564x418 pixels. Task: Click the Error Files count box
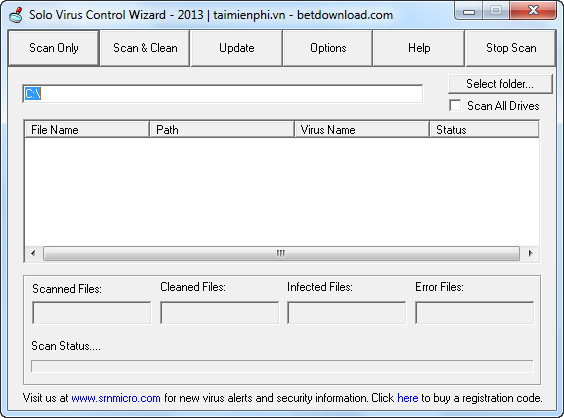click(474, 313)
